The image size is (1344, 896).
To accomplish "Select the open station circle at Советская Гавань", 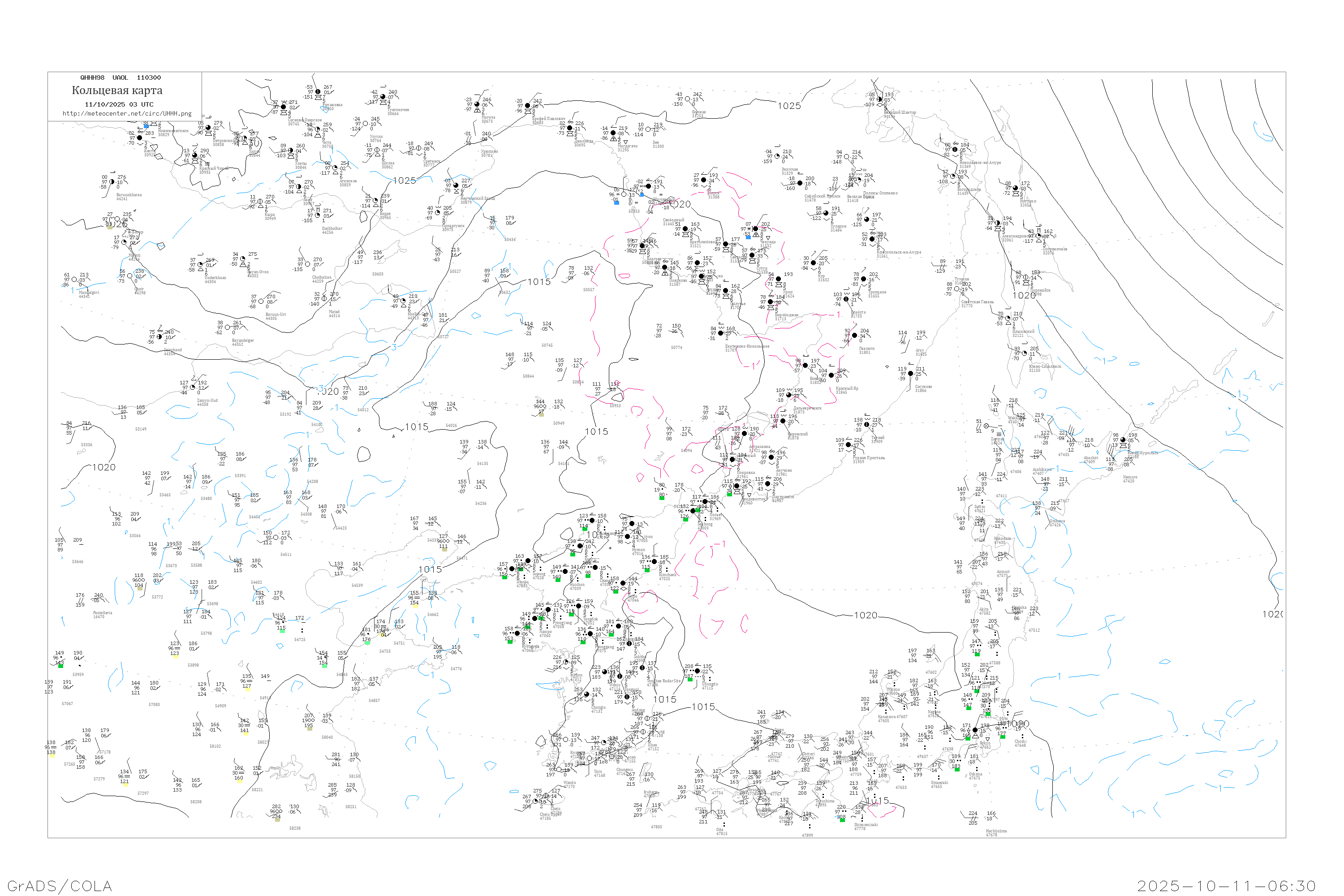I will click(x=957, y=289).
